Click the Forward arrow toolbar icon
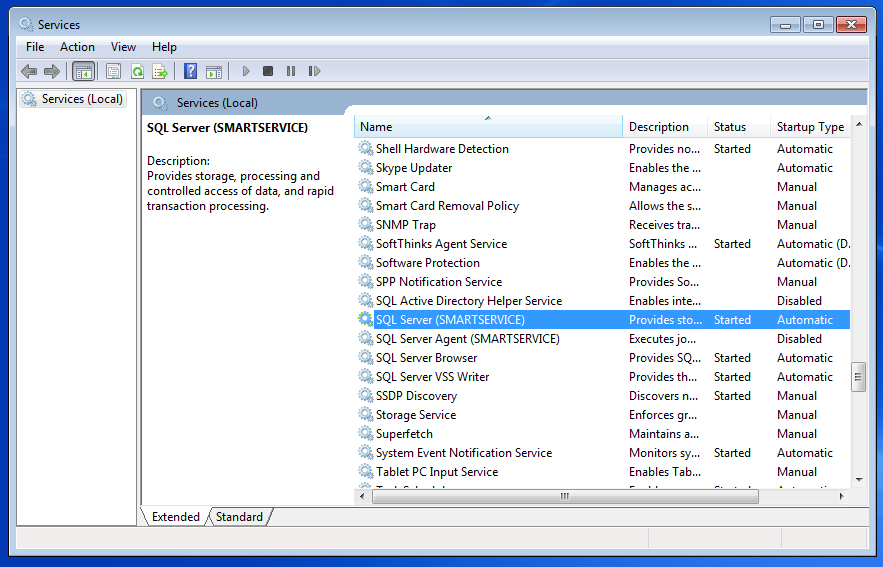 click(52, 72)
